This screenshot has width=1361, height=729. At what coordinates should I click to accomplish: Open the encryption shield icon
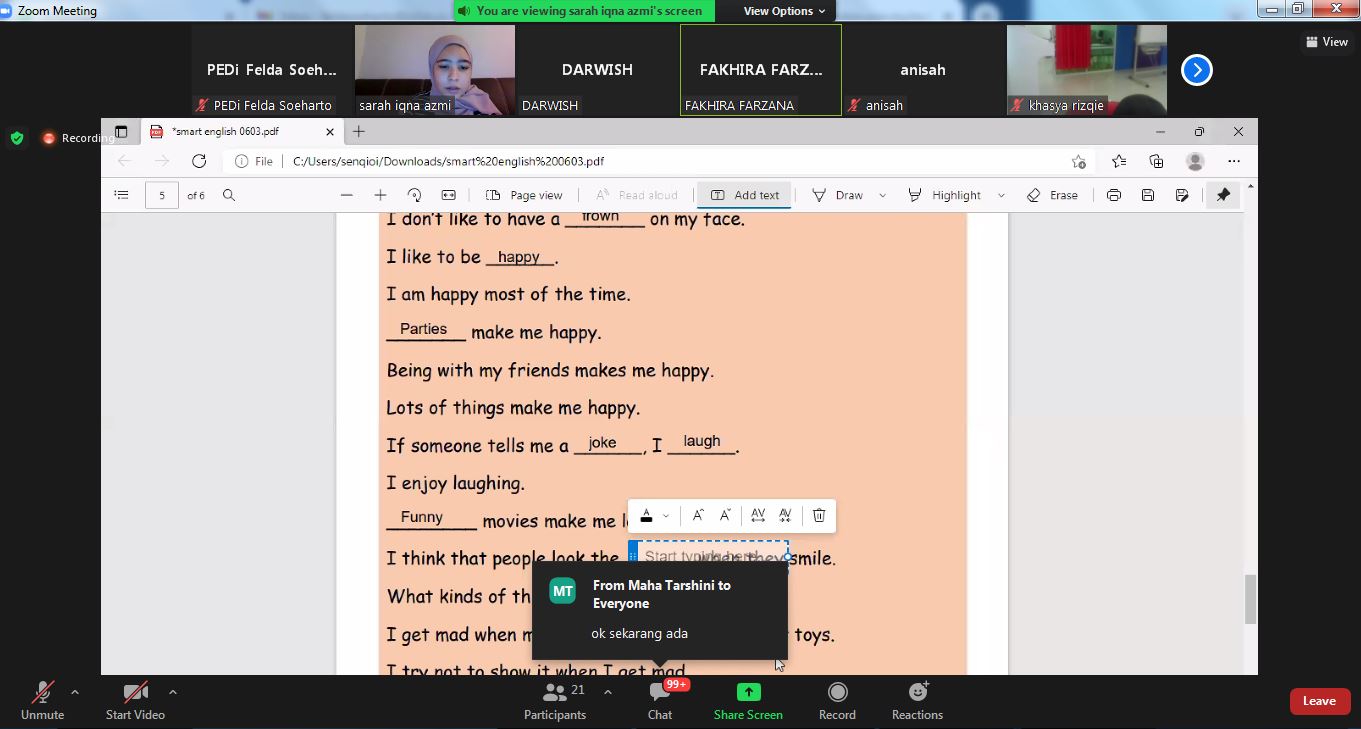17,138
